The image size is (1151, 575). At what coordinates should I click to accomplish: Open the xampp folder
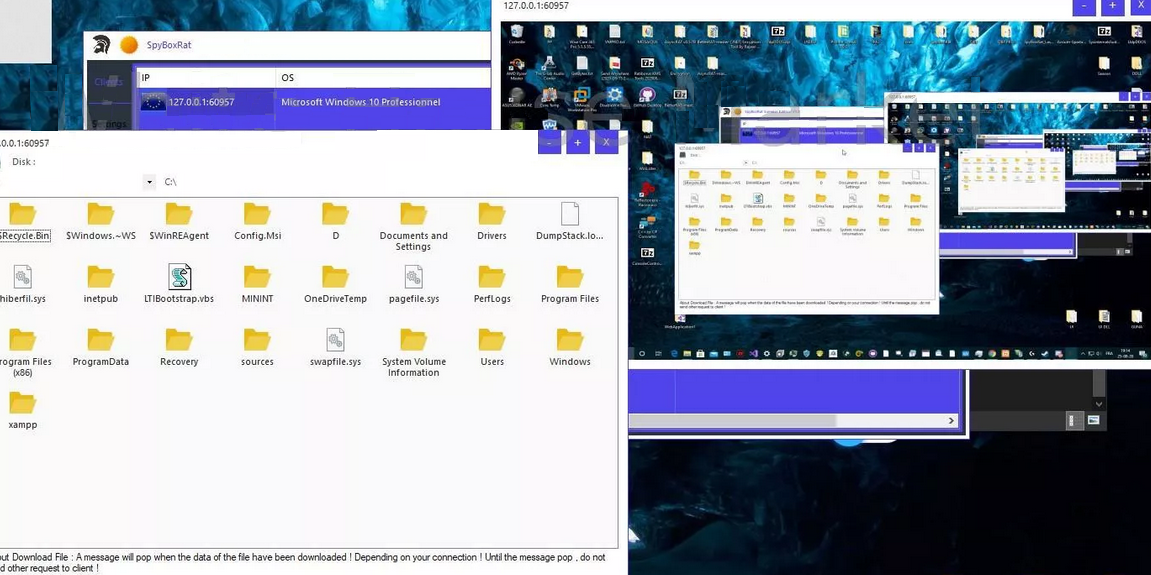point(22,403)
